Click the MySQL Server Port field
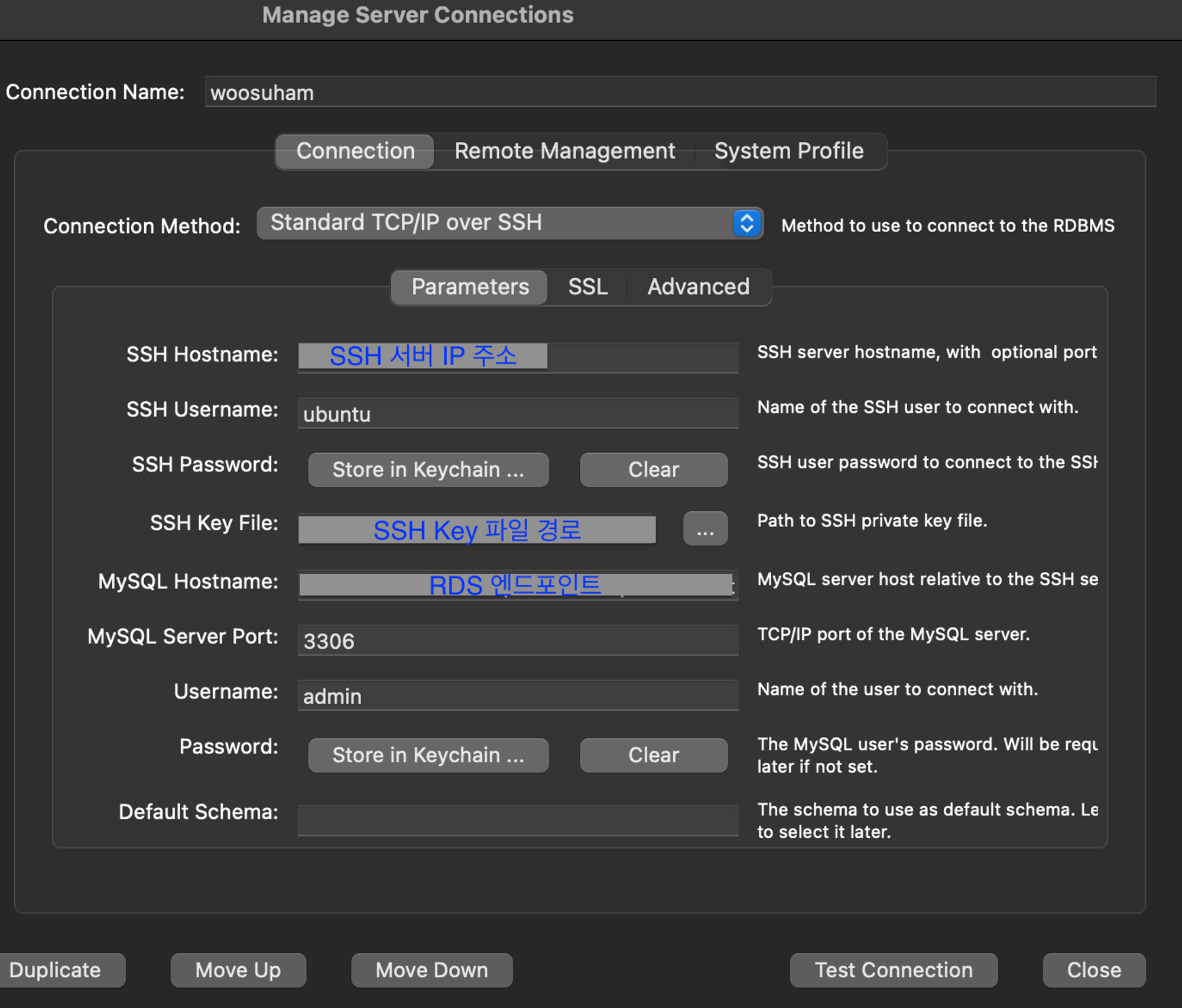 point(517,640)
